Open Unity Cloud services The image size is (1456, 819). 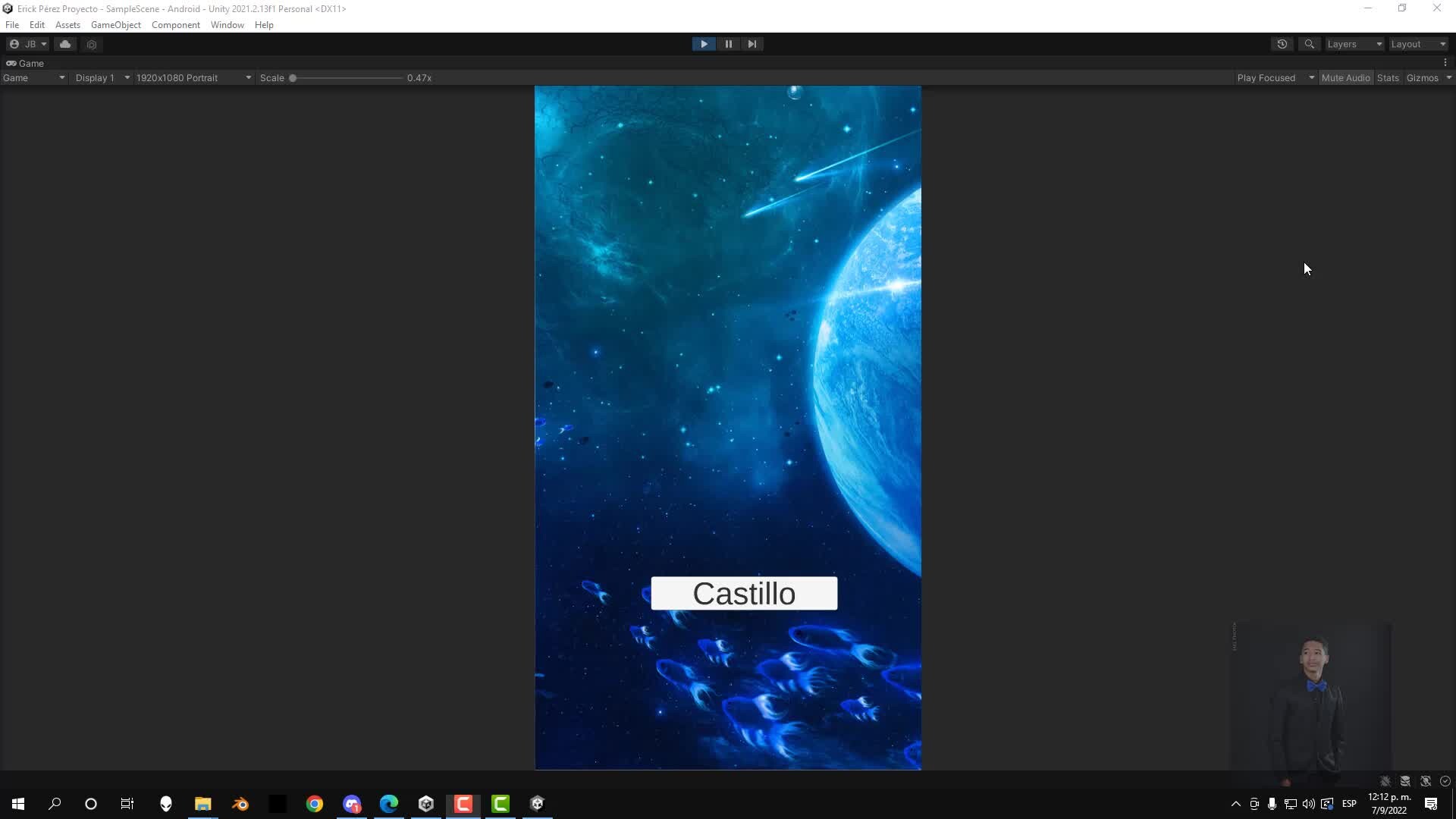[x=65, y=44]
